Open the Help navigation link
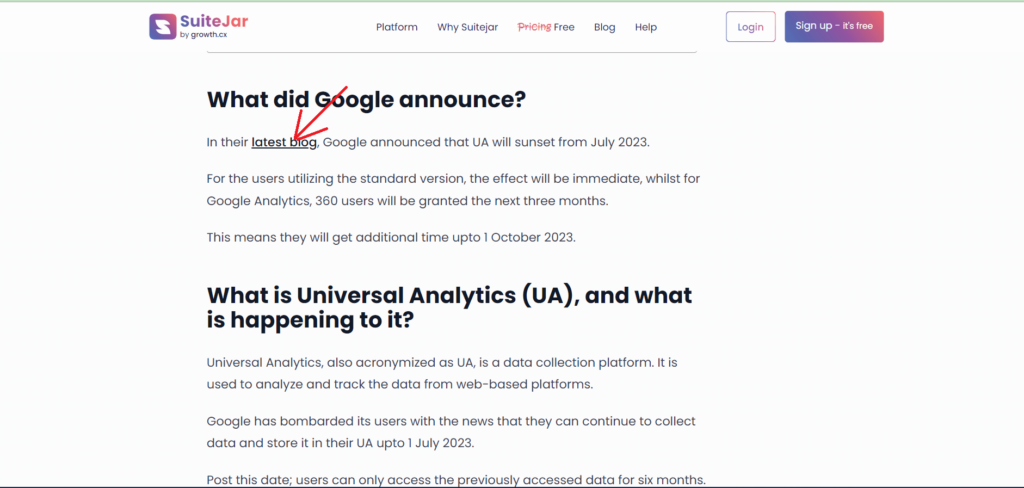 (x=646, y=27)
